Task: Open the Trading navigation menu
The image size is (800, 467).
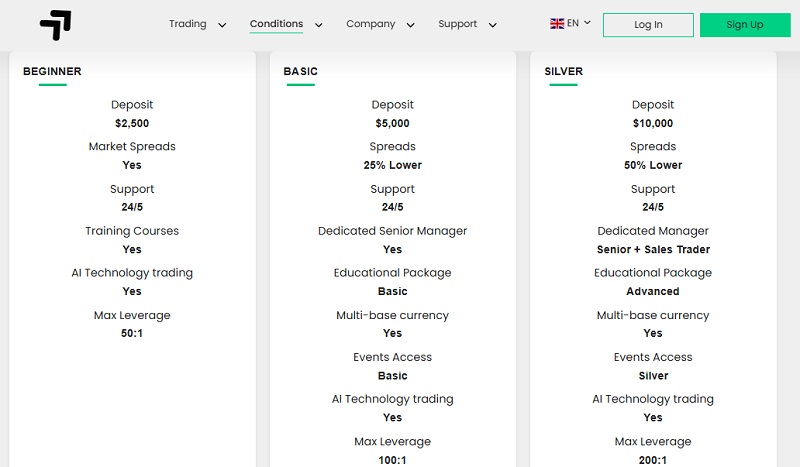Action: (187, 24)
